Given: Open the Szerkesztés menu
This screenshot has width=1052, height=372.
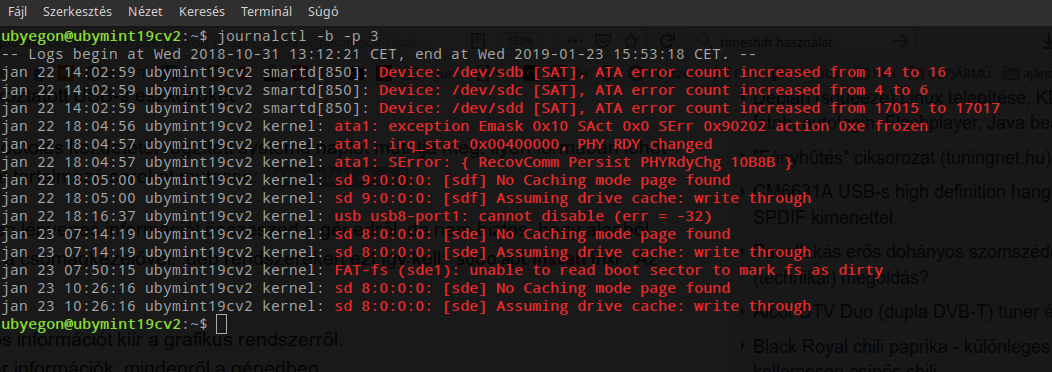Looking at the screenshot, I should (x=77, y=12).
